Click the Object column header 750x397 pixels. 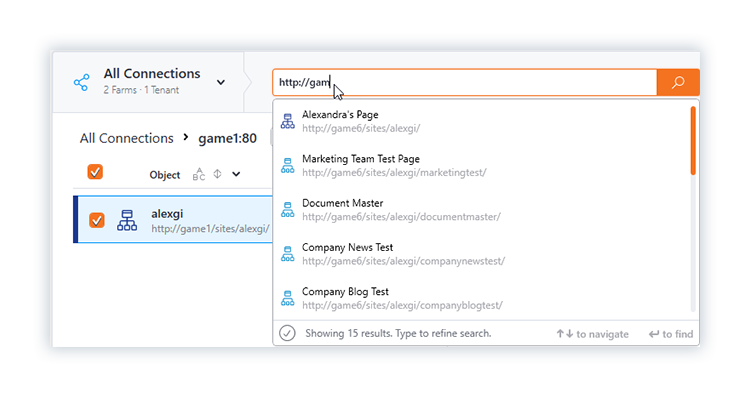165,175
